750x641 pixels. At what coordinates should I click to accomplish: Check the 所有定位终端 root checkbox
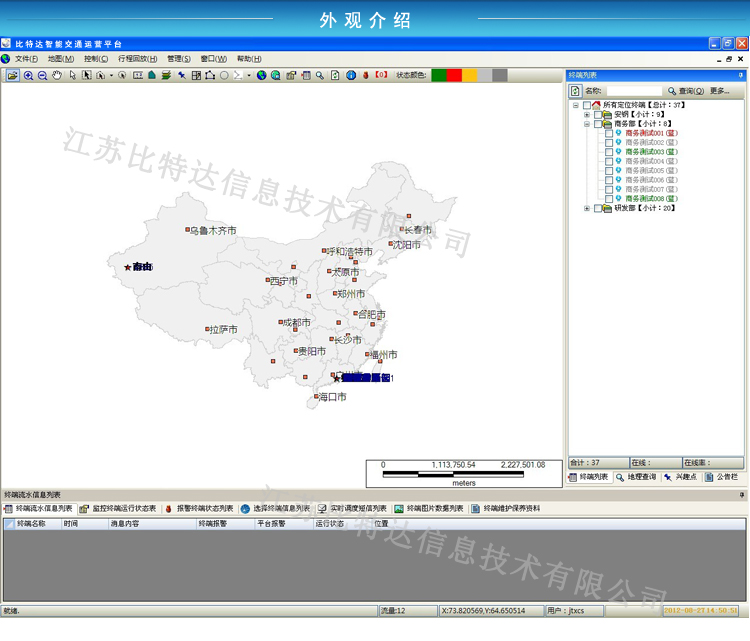click(586, 105)
